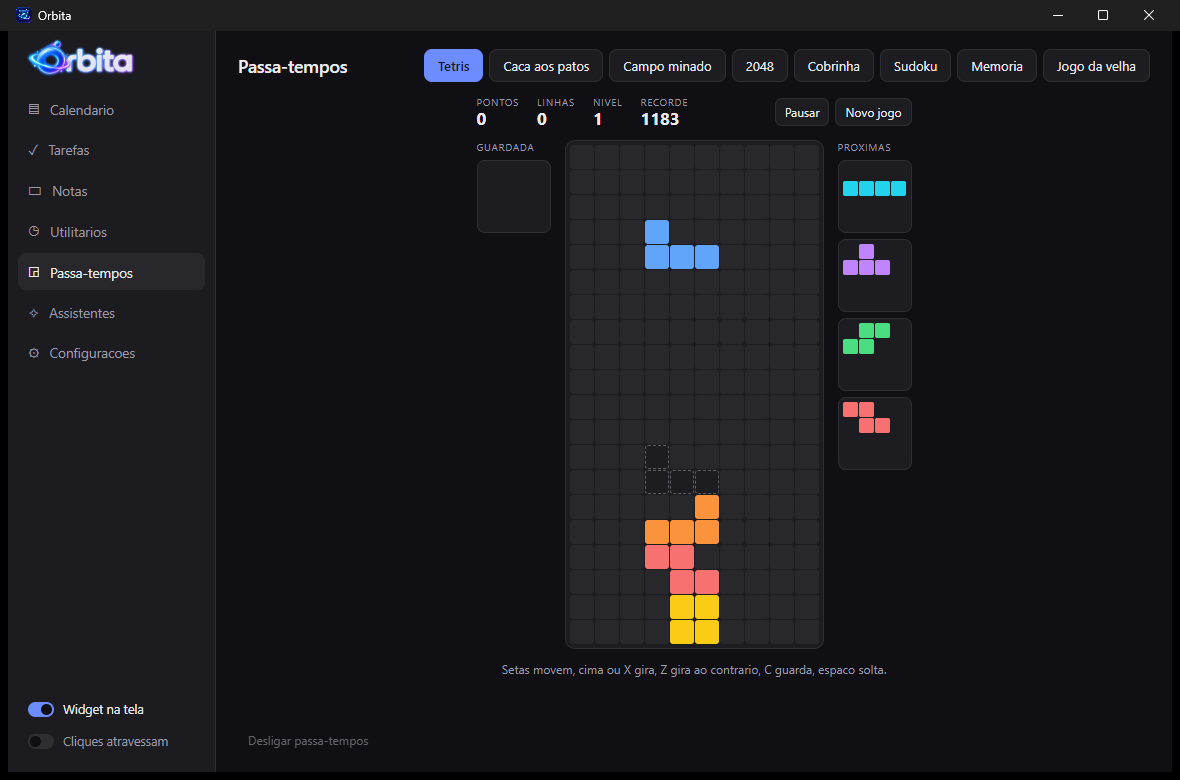Click the NIVEL level label
The image size is (1180, 780).
click(x=607, y=102)
